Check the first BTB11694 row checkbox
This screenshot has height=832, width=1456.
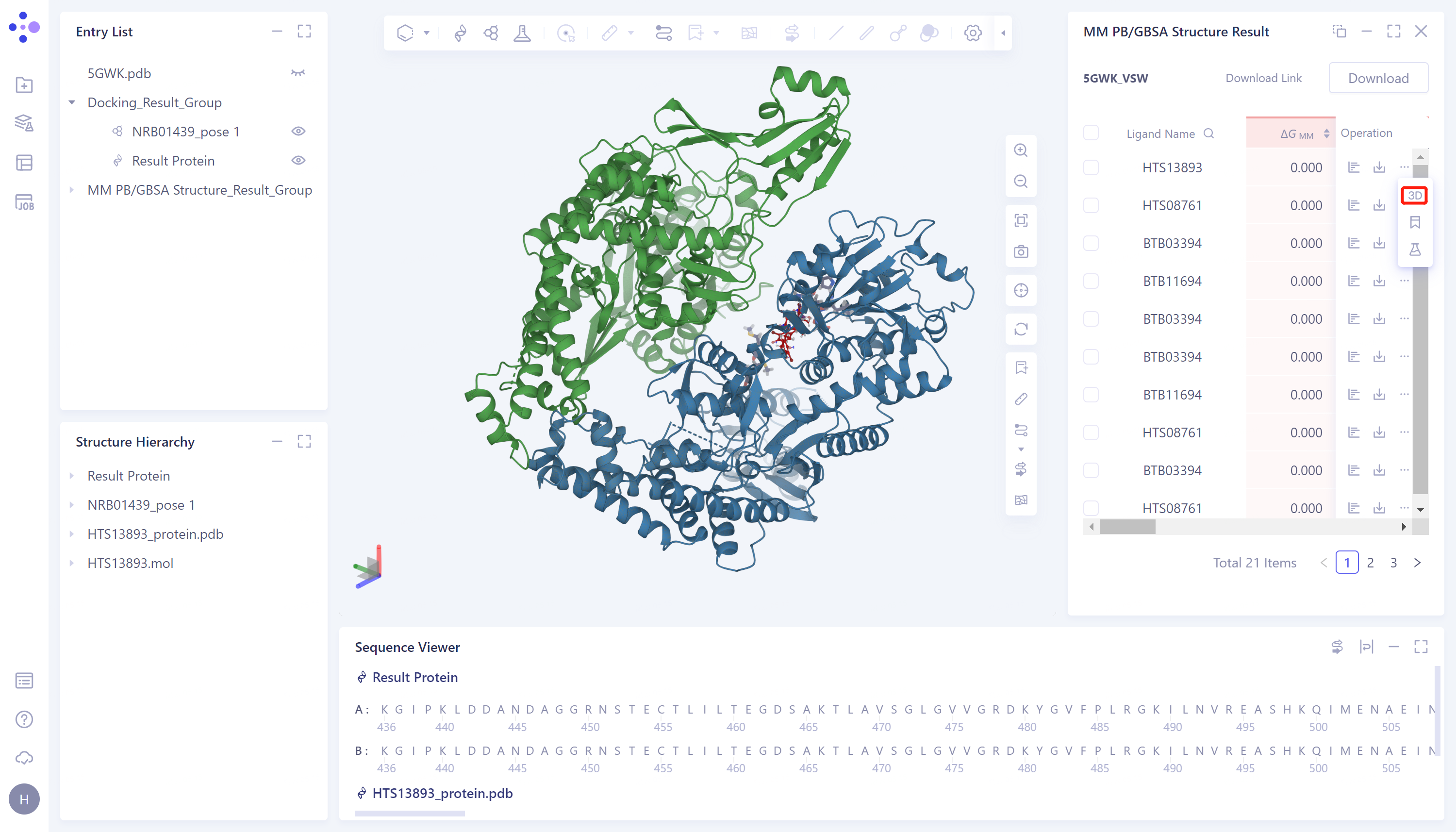click(1091, 281)
